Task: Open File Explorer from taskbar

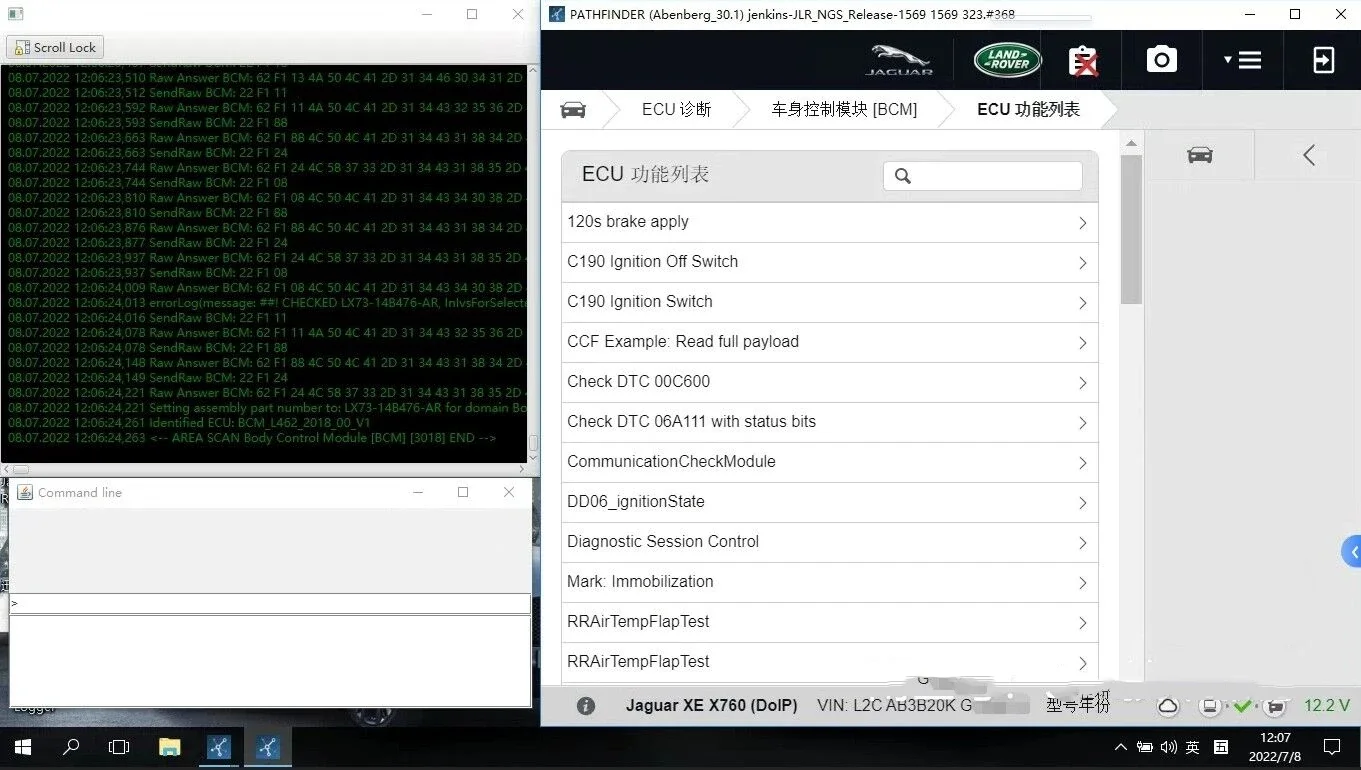Action: point(169,747)
